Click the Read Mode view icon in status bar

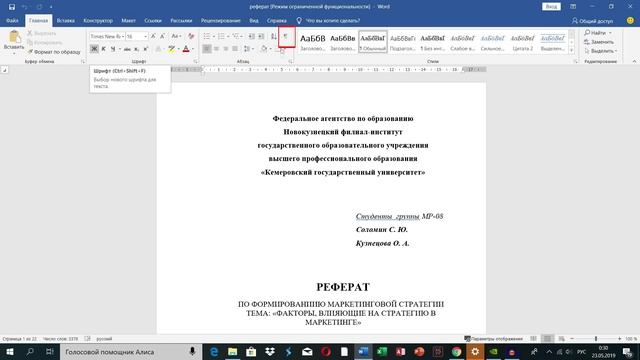click(x=533, y=339)
